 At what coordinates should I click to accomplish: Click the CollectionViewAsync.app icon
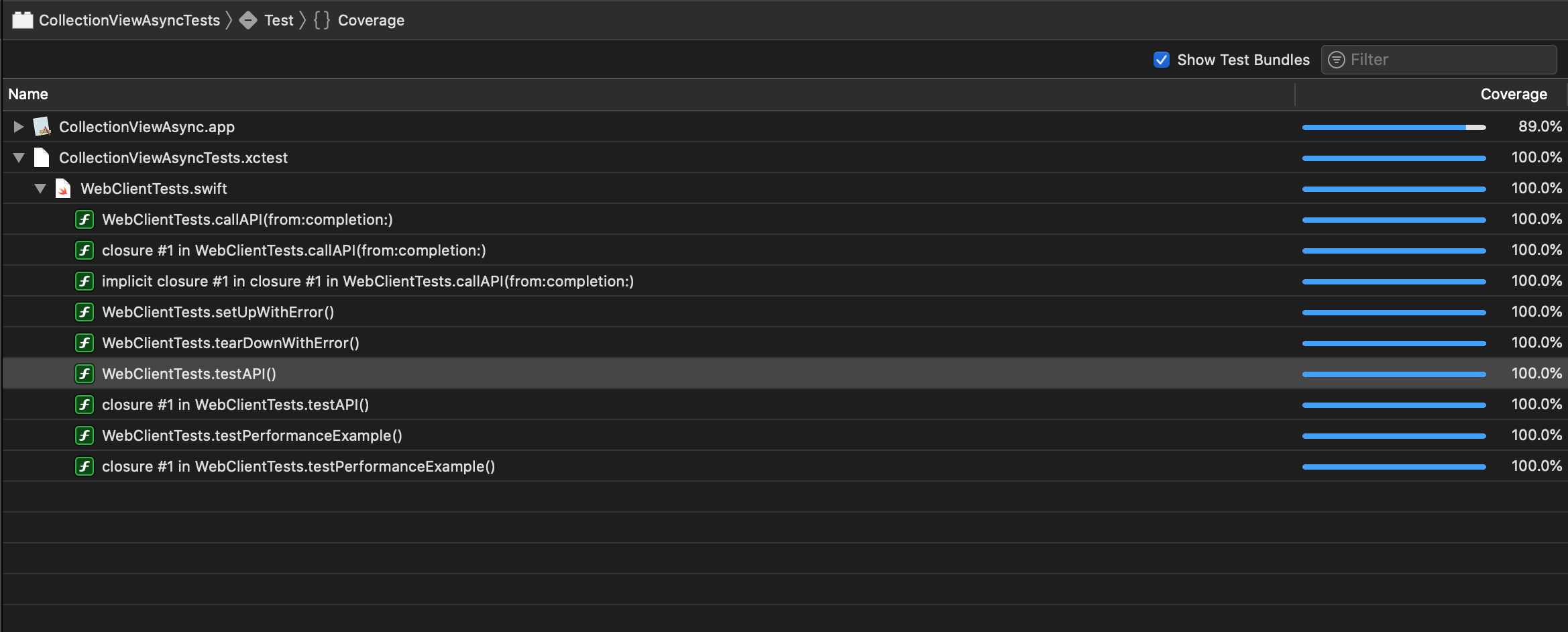pyautogui.click(x=42, y=126)
